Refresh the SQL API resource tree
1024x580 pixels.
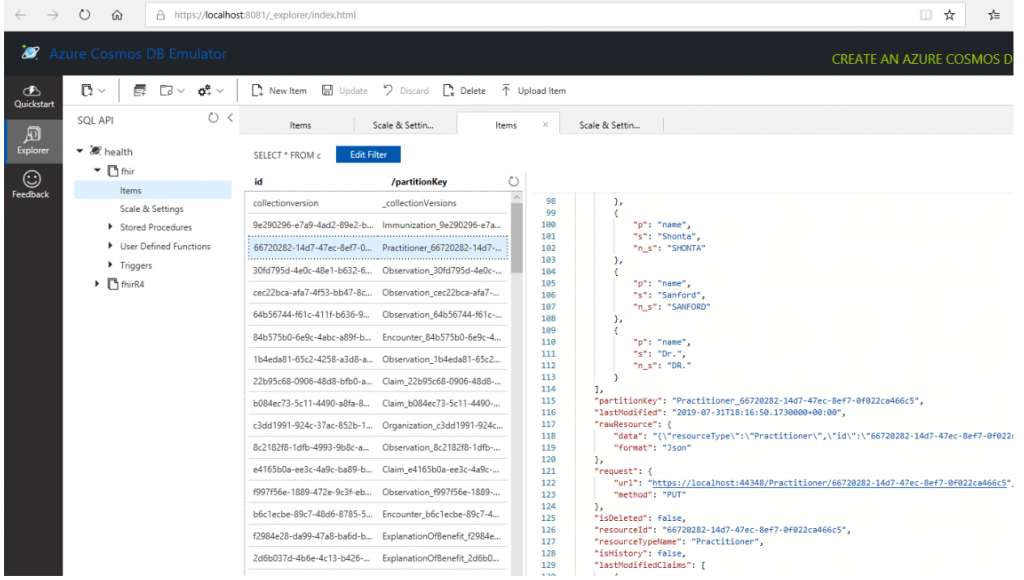212,119
